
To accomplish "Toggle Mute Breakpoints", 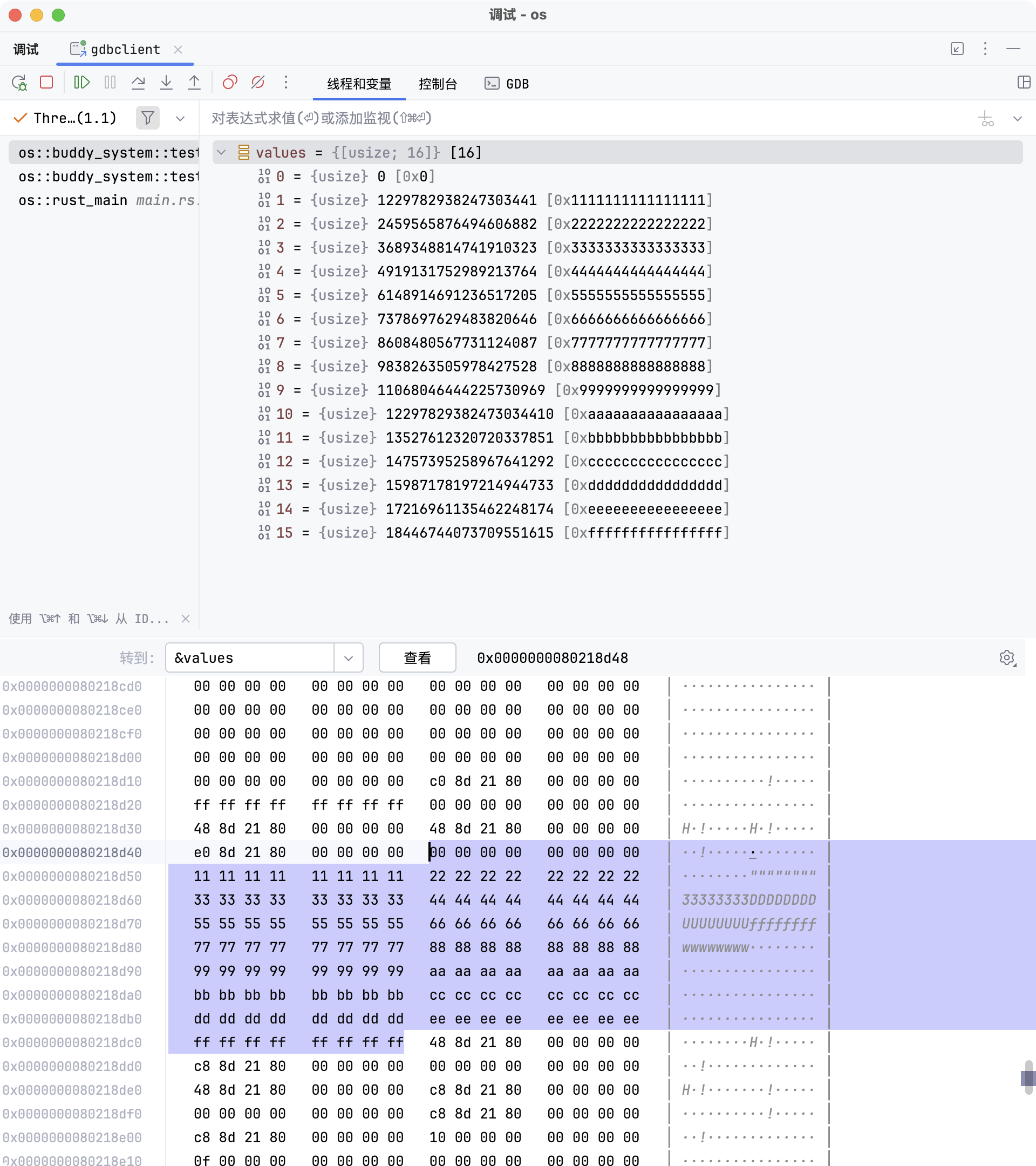I will click(258, 83).
